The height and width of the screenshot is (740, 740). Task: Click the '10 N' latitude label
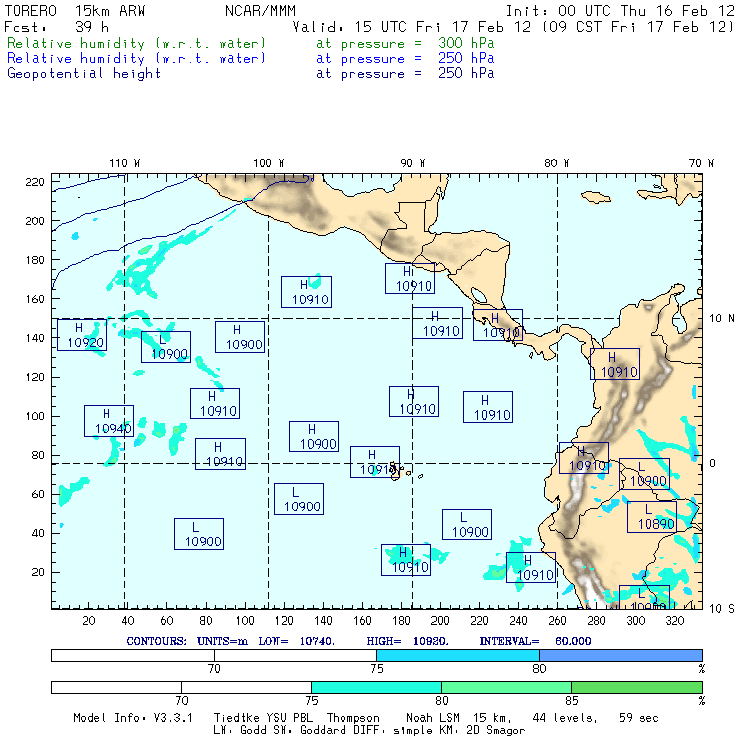click(722, 319)
